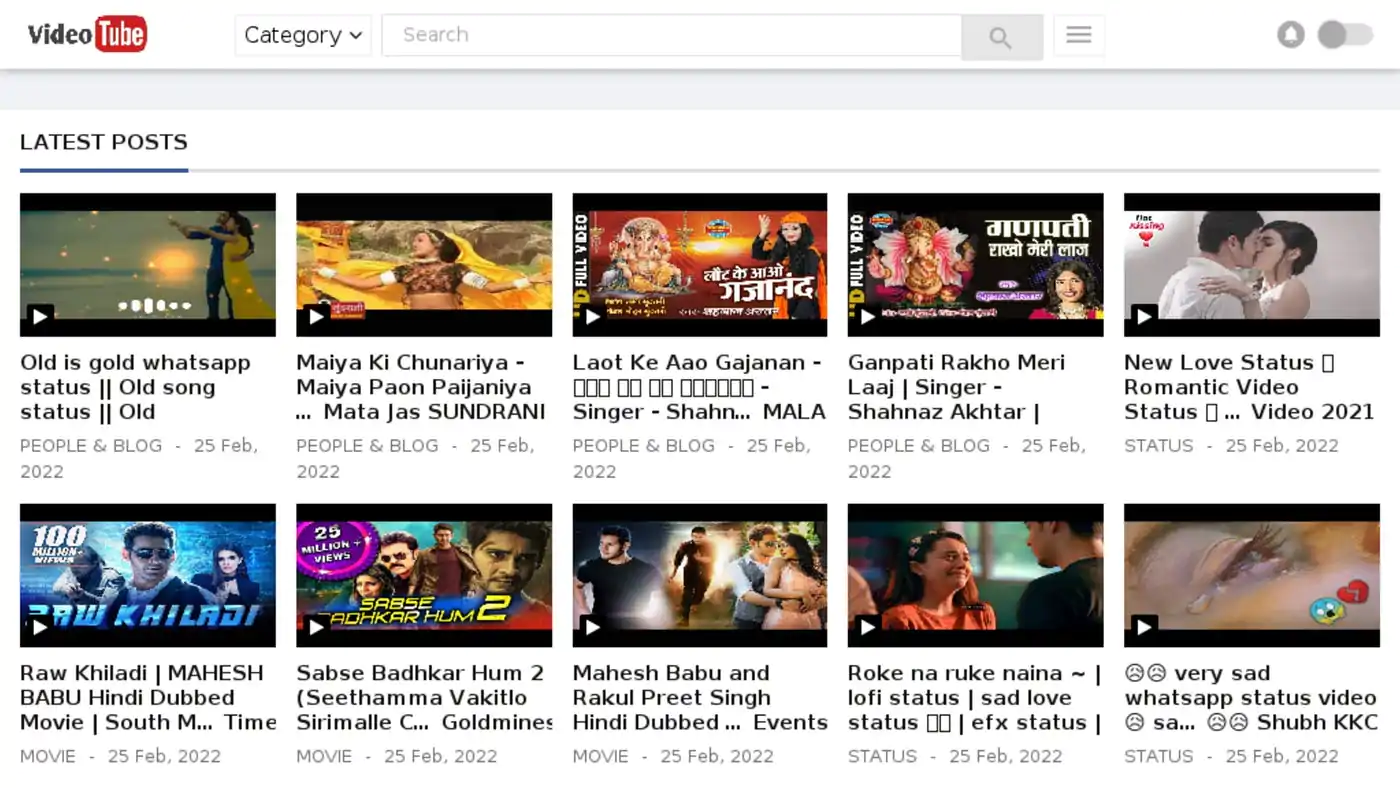Open Ganpati Rakho Meri Laaj thumbnail
The width and height of the screenshot is (1400, 788).
(x=976, y=264)
